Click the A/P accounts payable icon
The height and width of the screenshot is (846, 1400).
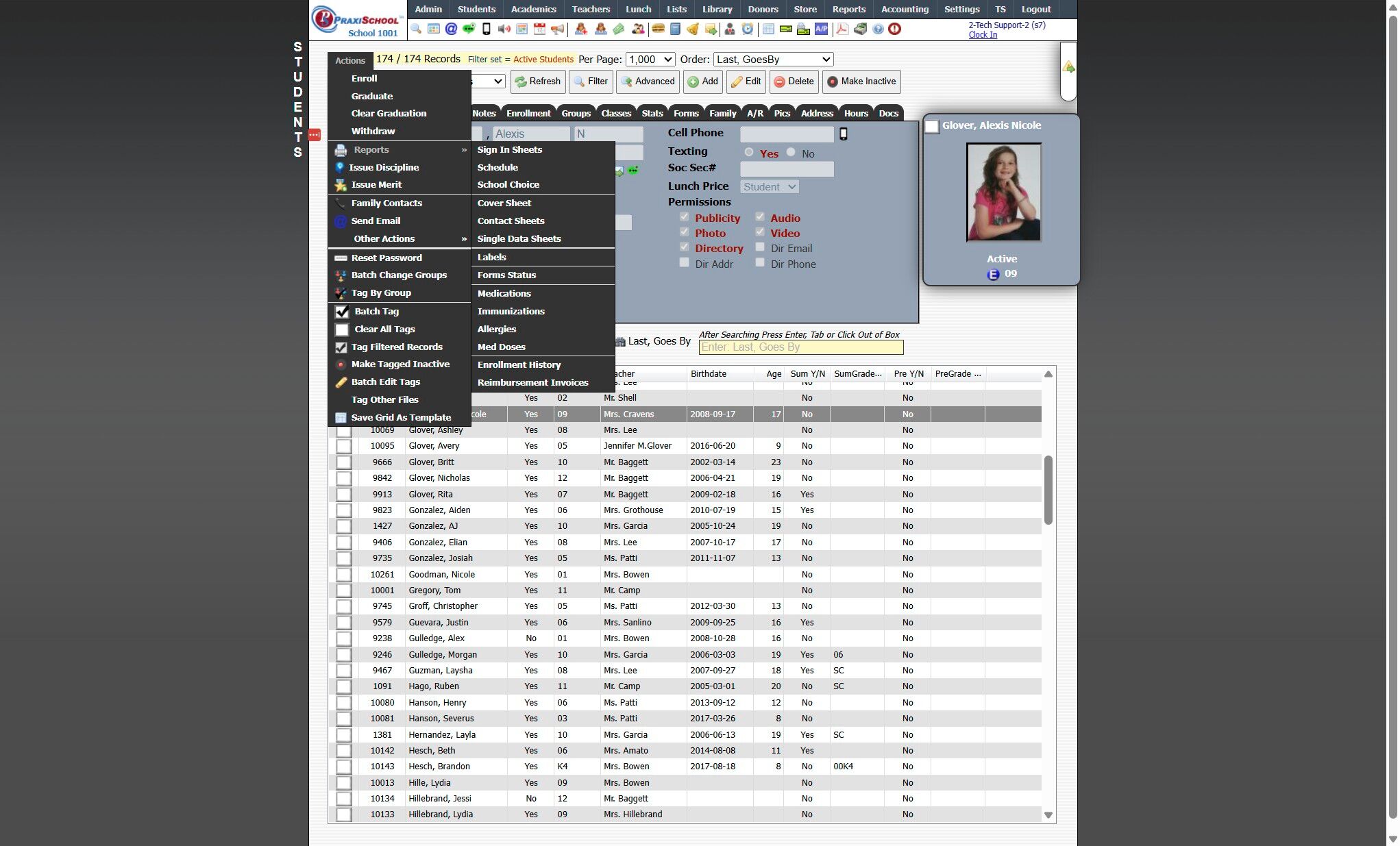click(x=821, y=29)
